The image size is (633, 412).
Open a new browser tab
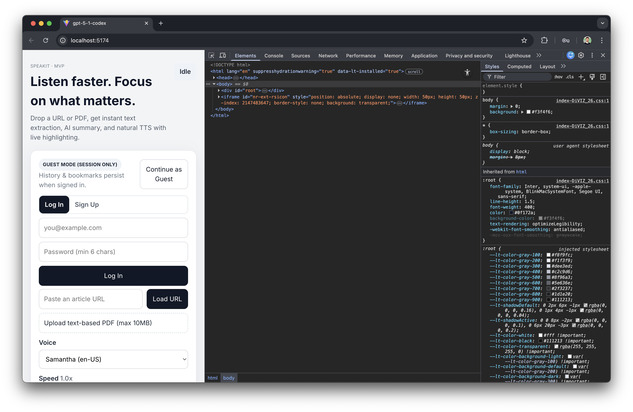coord(160,23)
